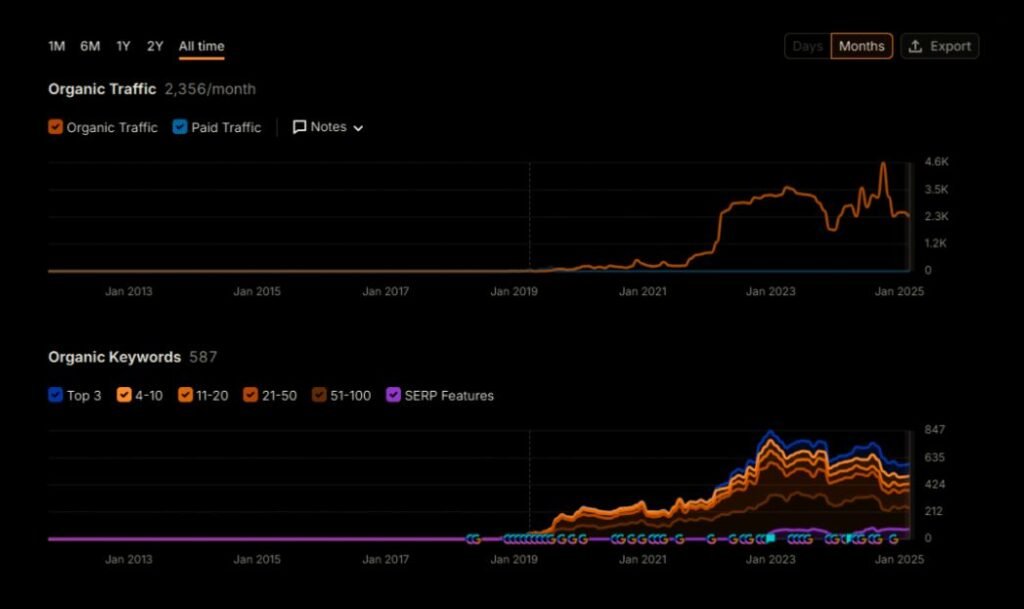1024x609 pixels.
Task: Hide the 11-20 keyword positions series
Action: (x=185, y=395)
